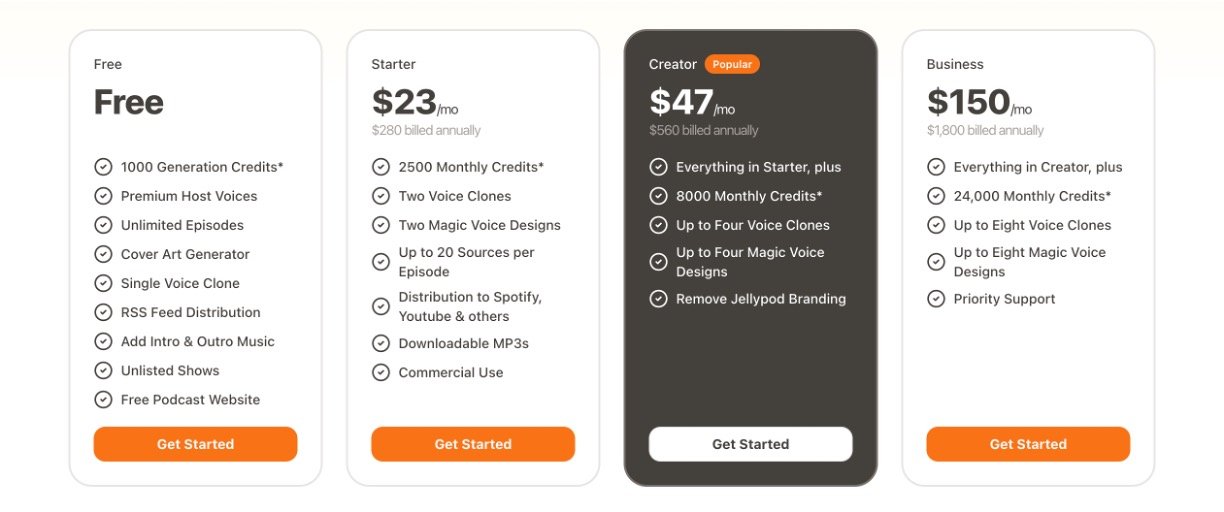Image resolution: width=1224 pixels, height=512 pixels.
Task: Click checkmark icon next to Cover Art Generator
Action: click(103, 254)
